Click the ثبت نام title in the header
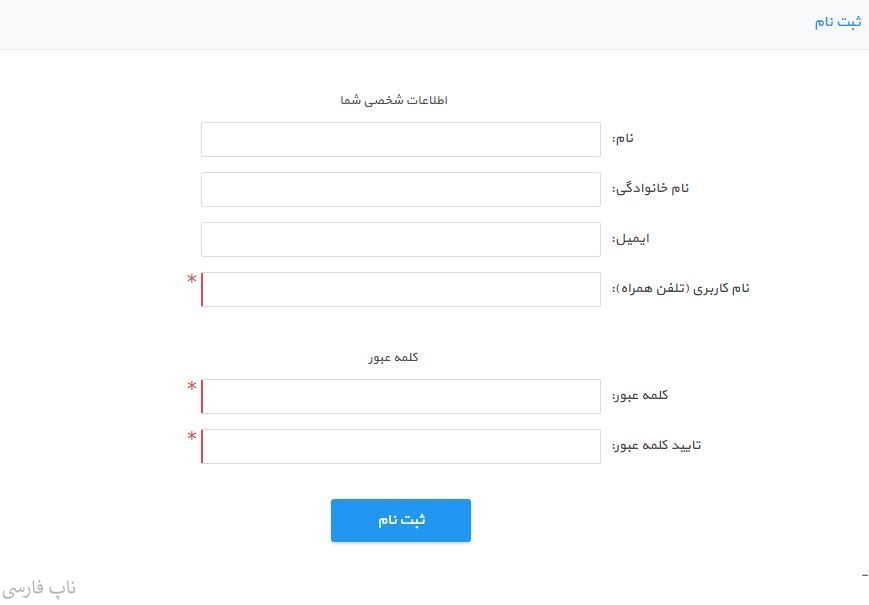This screenshot has height=605, width=869. tap(837, 22)
